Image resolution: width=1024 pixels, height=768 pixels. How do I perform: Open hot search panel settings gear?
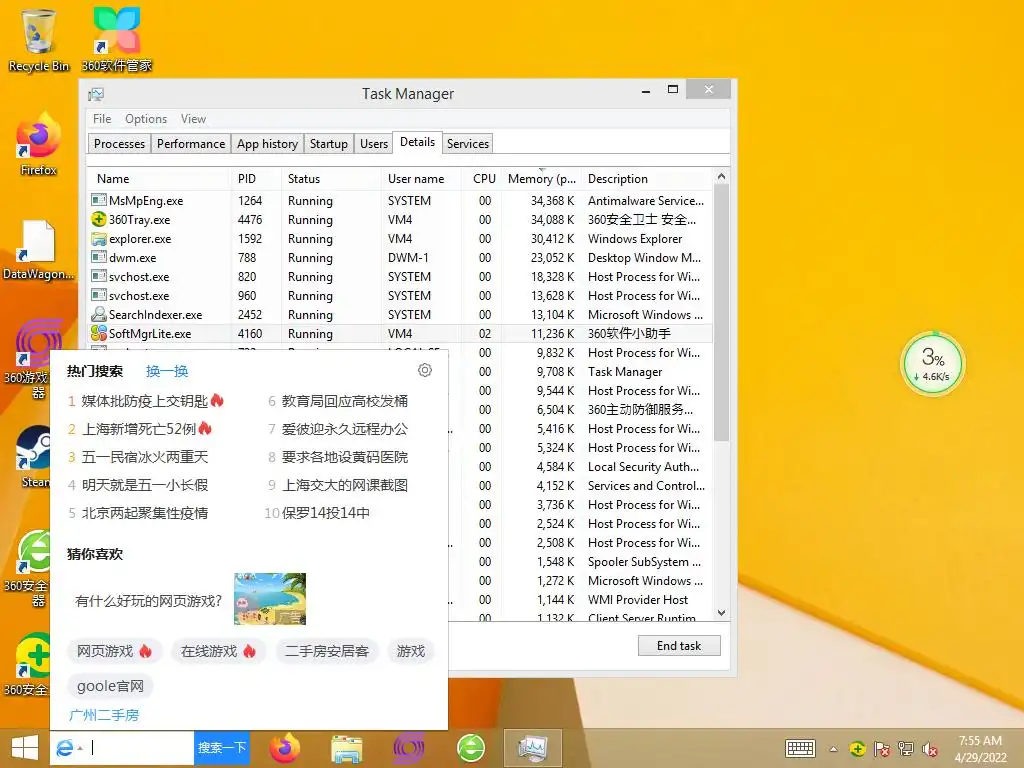[424, 370]
